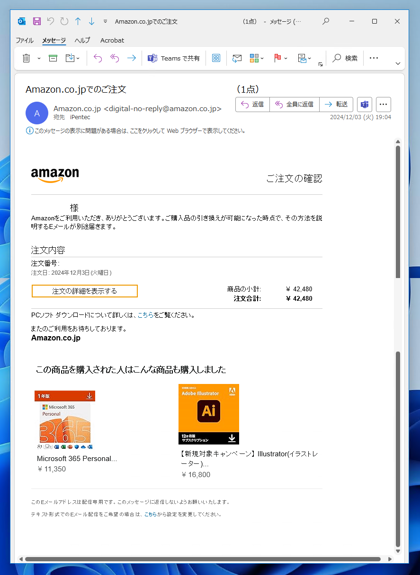Screen dimensions: 420x575
Task: Click the info bar to view in Web browser
Action: 136,131
